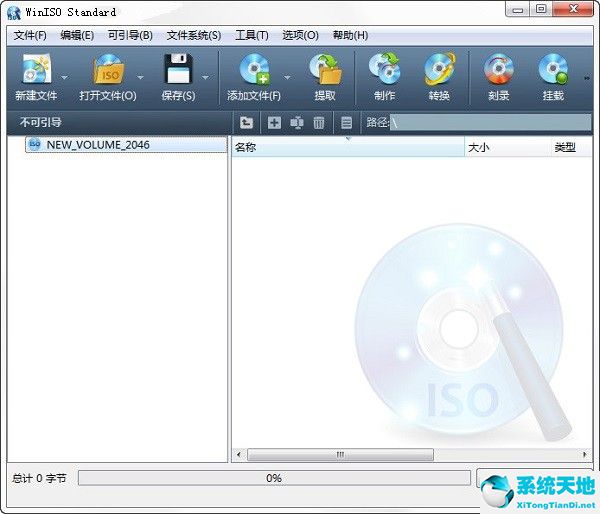Open the 可引导(B) menu
The width and height of the screenshot is (600, 514).
pos(130,35)
